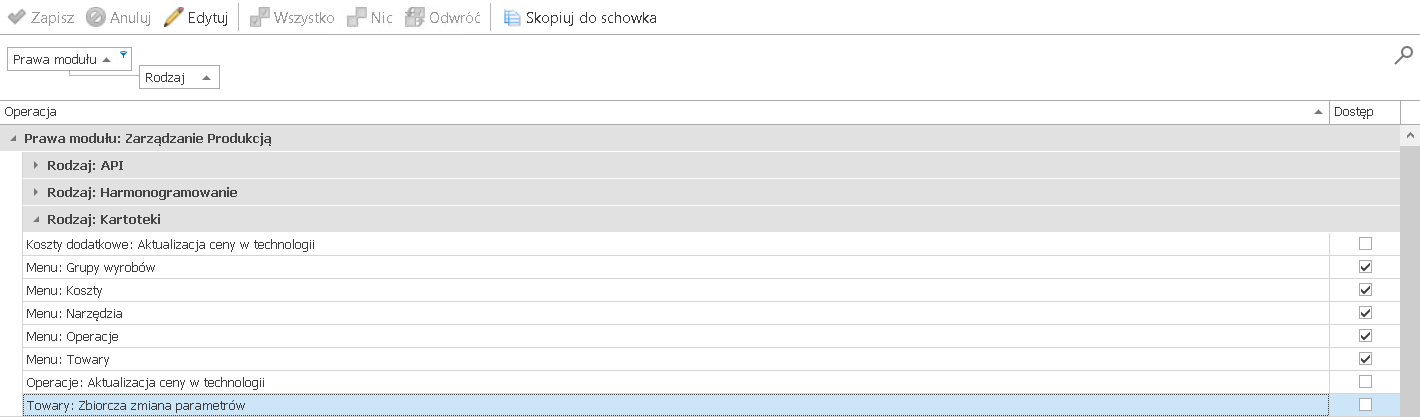Click the Nic deselect-all icon
The width and height of the screenshot is (1420, 417).
[356, 18]
